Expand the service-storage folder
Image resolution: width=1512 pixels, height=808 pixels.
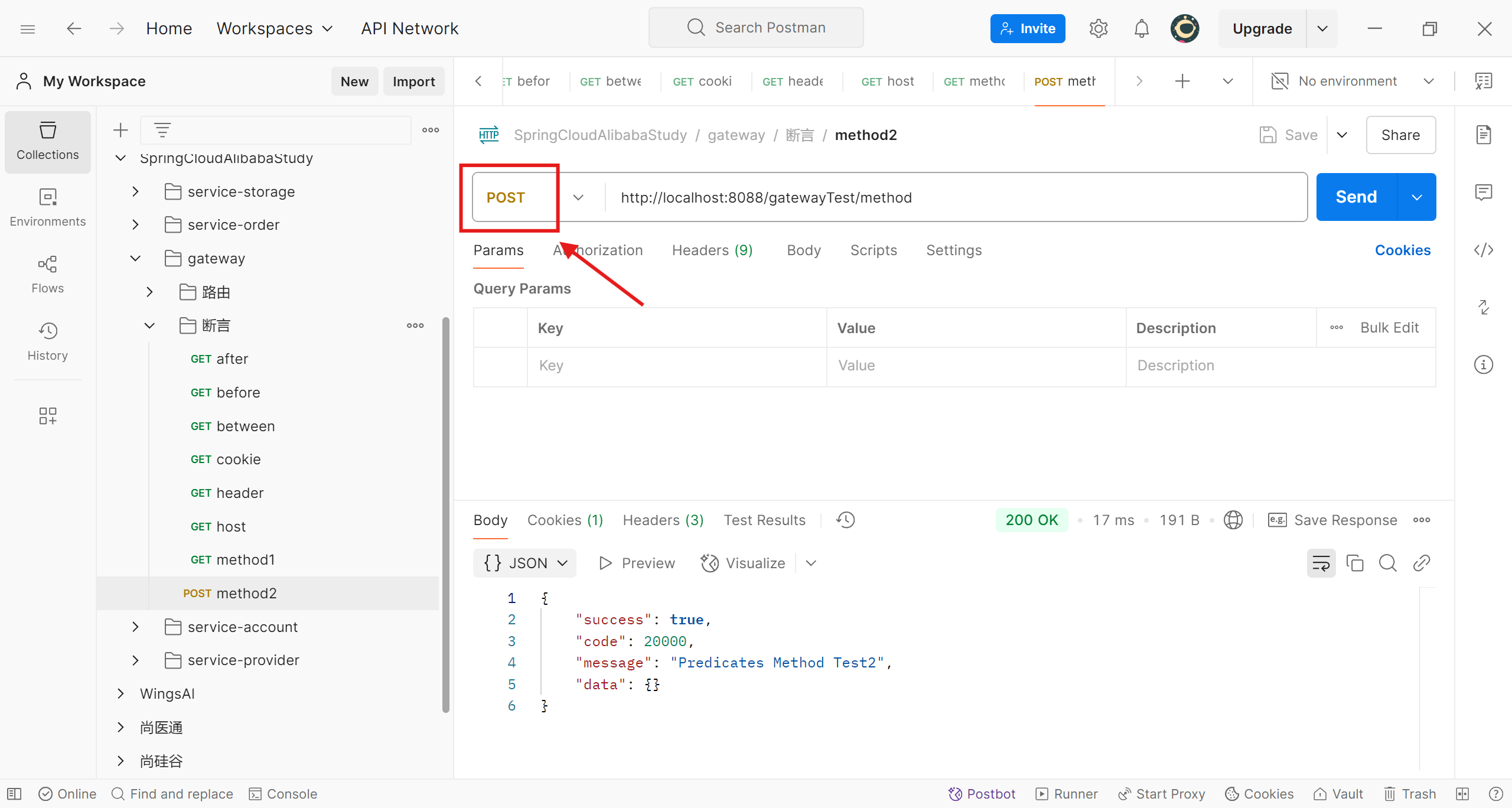pos(135,191)
